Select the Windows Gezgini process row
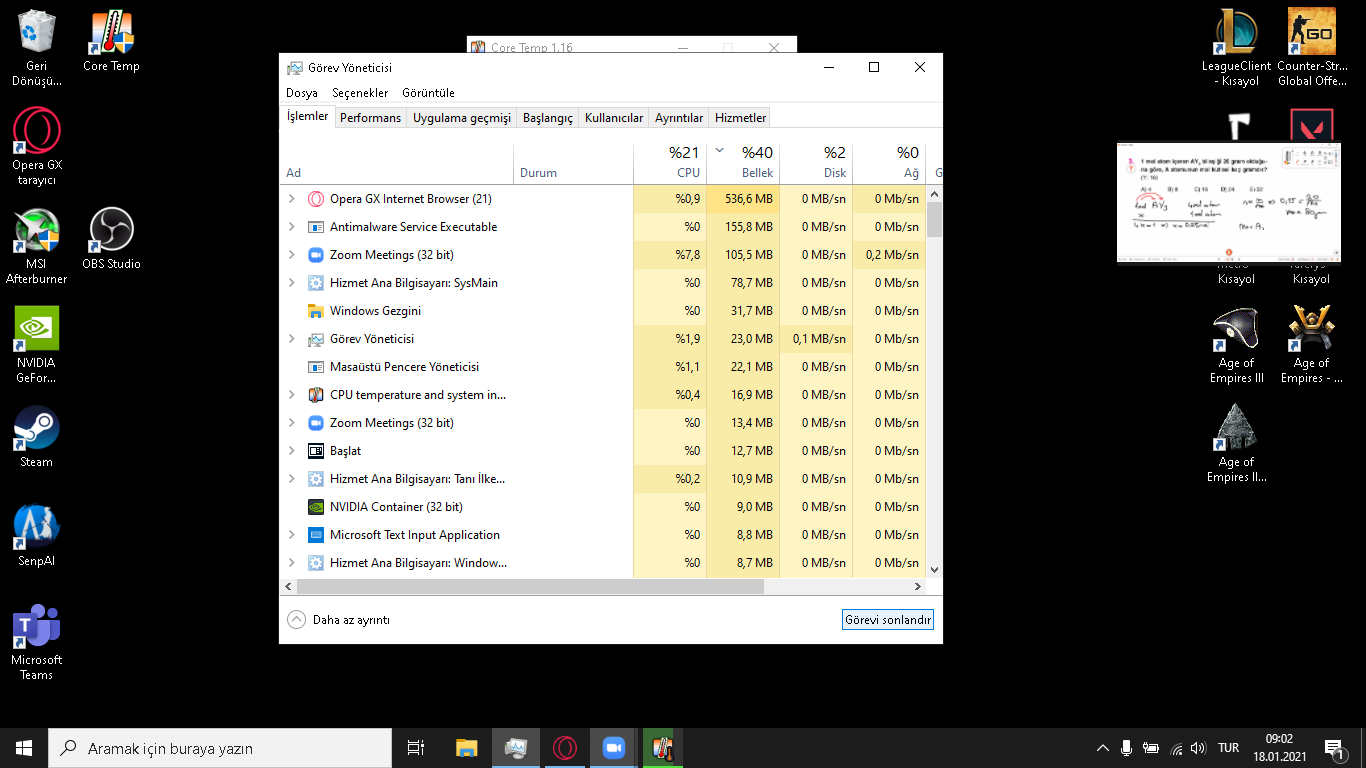The width and height of the screenshot is (1366, 768). [x=603, y=311]
